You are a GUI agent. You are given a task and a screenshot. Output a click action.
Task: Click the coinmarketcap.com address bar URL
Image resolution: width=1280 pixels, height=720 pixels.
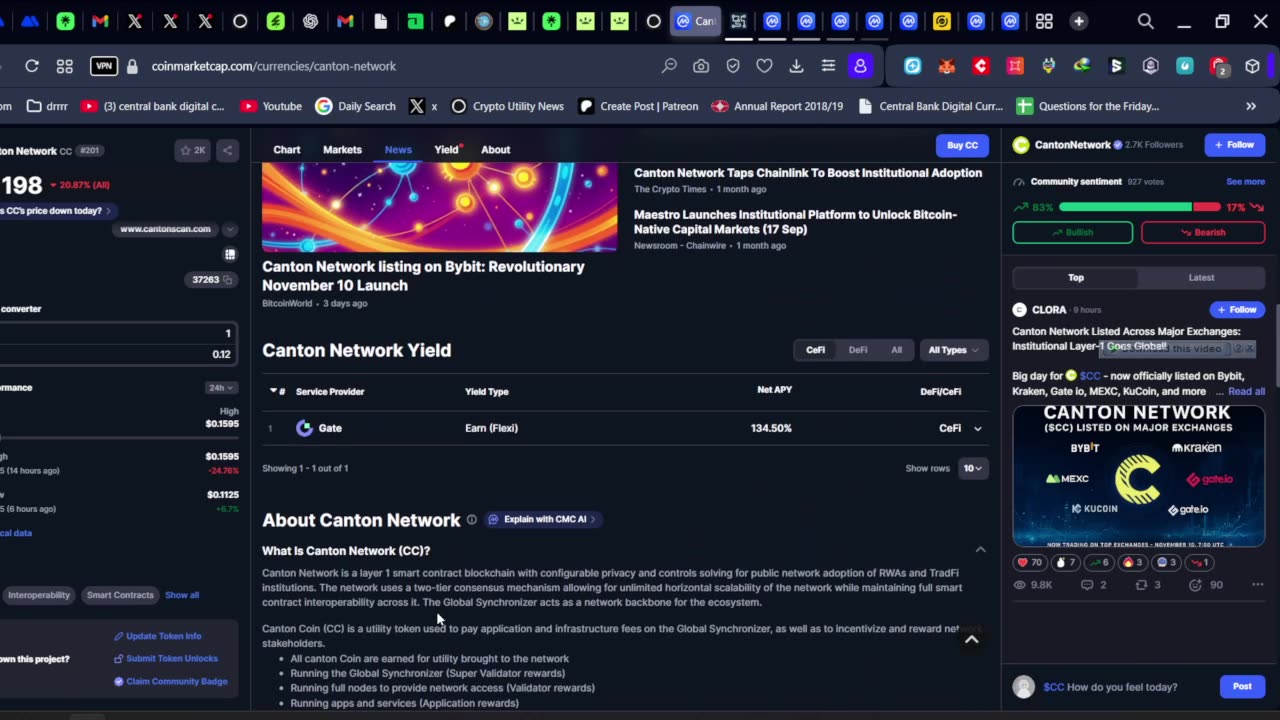(x=274, y=66)
